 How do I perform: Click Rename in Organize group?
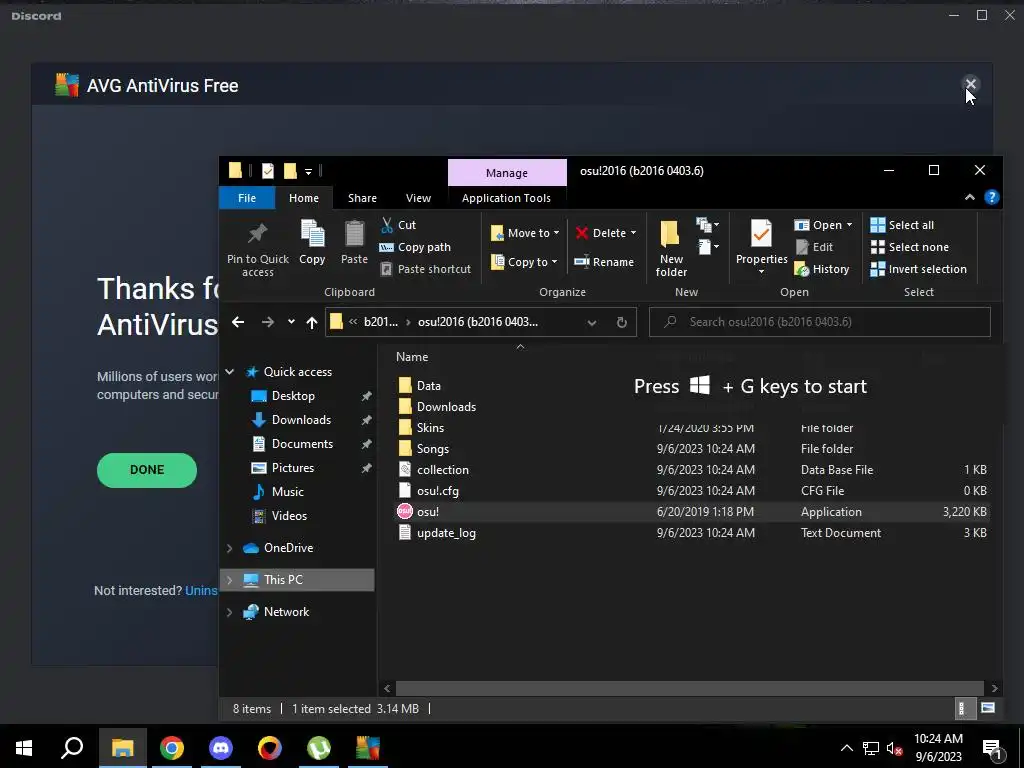604,262
